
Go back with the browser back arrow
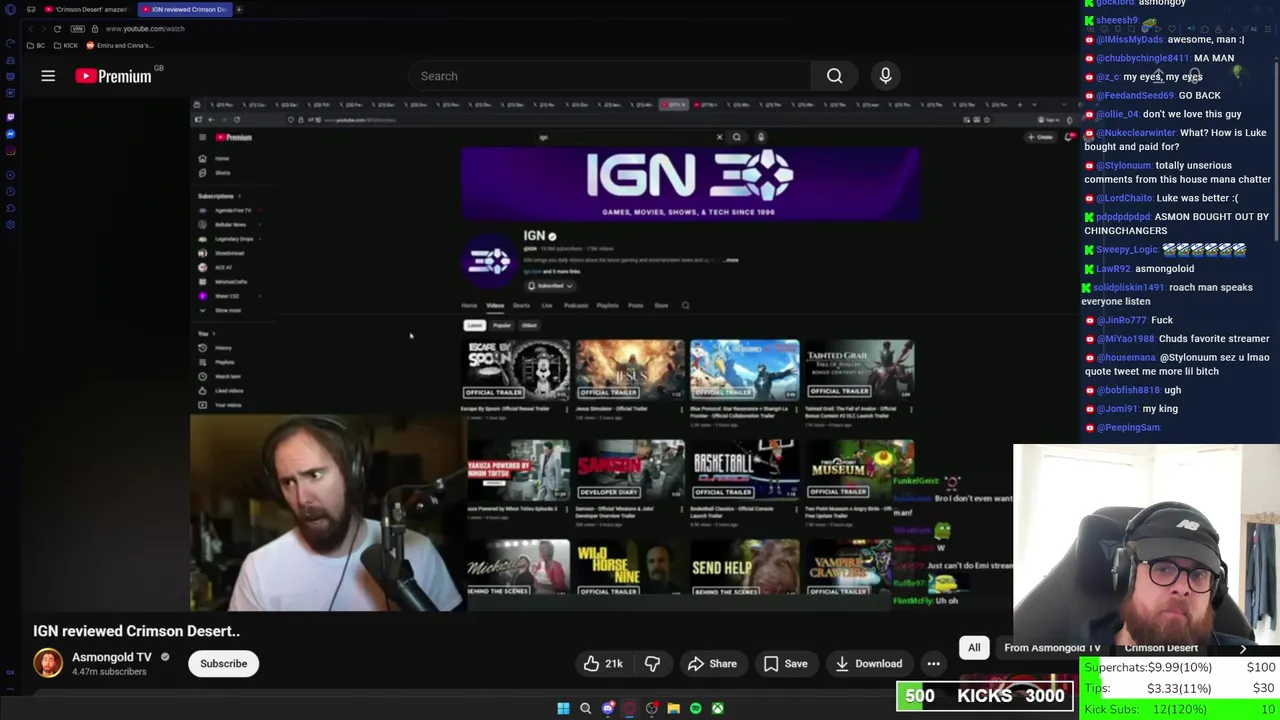pos(31,29)
